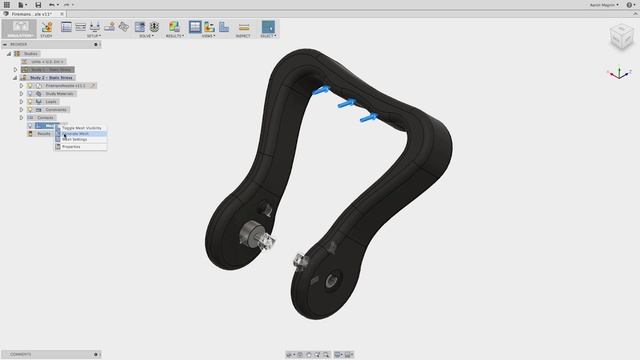Choose Generate Mesh from context menu
Viewport: 640px width, 360px height.
coord(81,134)
